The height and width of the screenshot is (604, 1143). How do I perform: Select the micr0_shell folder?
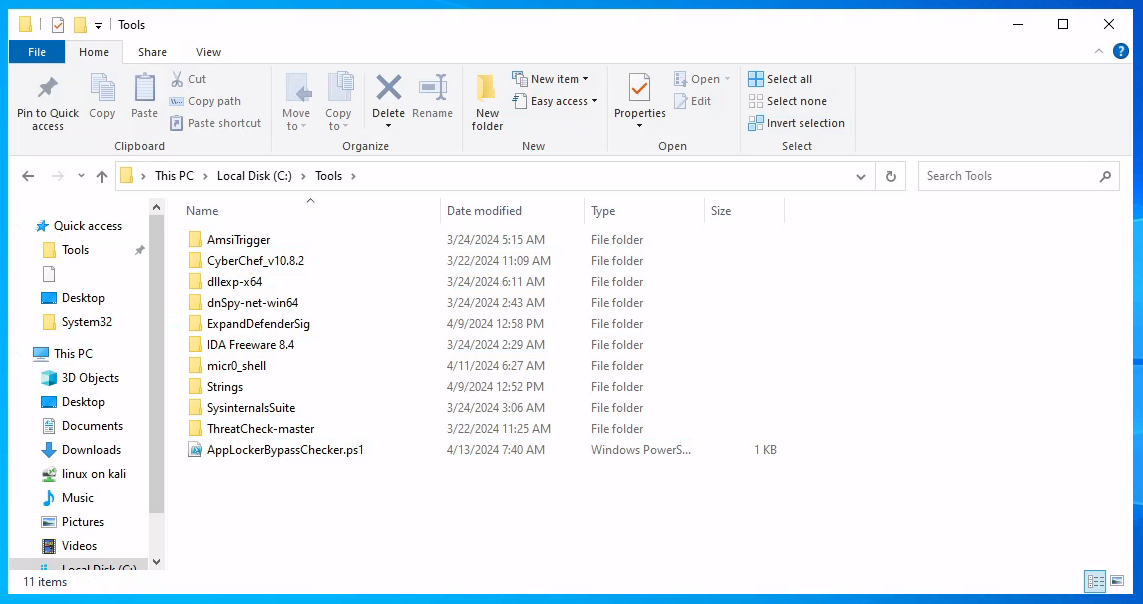[x=236, y=366]
